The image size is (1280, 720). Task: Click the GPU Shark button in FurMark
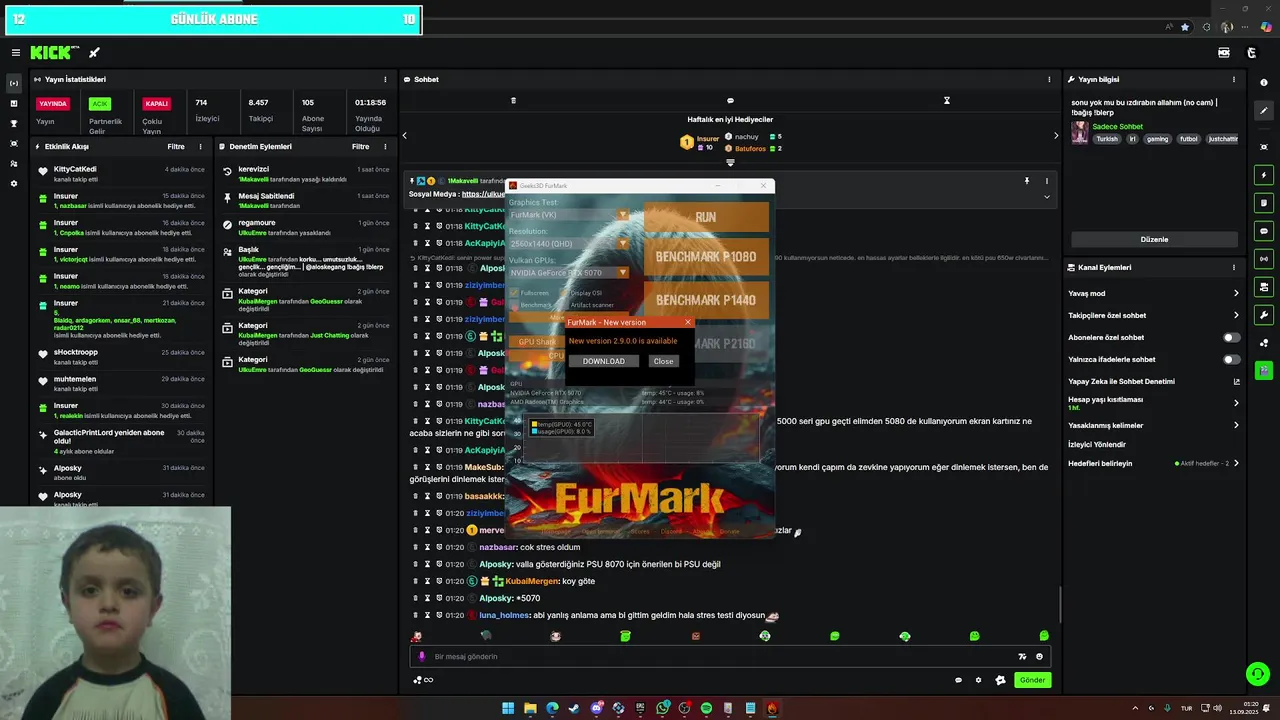point(537,342)
